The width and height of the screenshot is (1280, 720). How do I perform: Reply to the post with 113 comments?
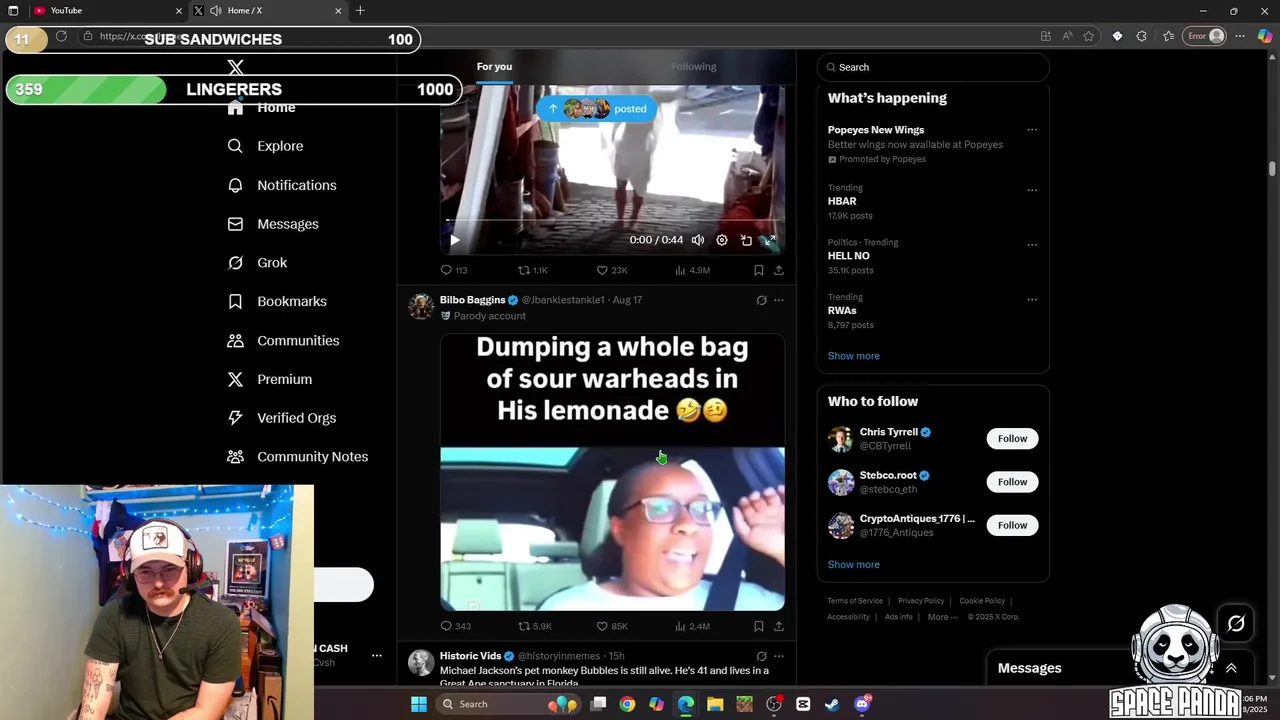click(x=454, y=270)
